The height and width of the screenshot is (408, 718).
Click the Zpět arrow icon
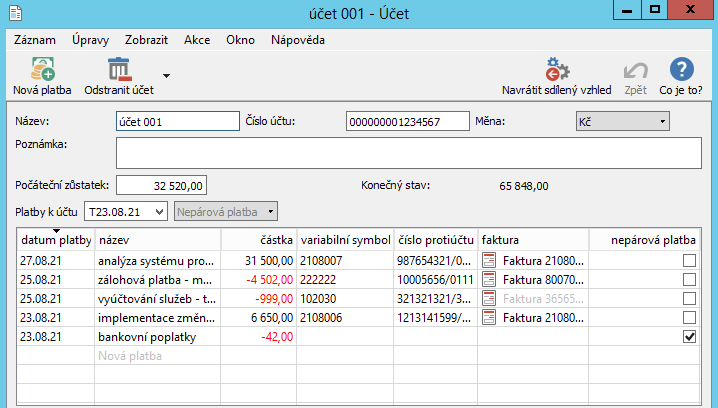(634, 69)
